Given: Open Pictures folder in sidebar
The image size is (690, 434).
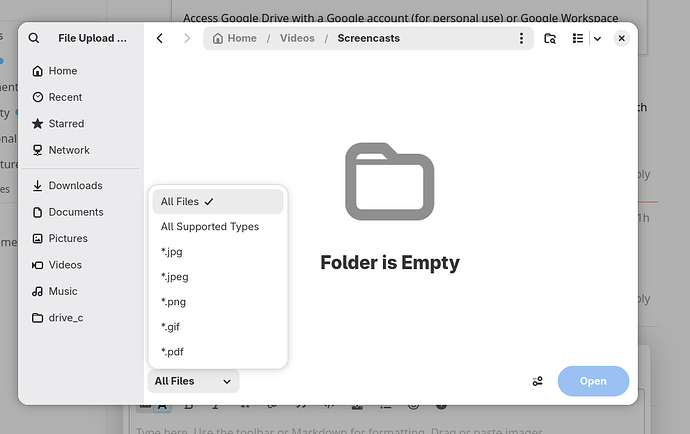Looking at the screenshot, I should coord(81,239).
